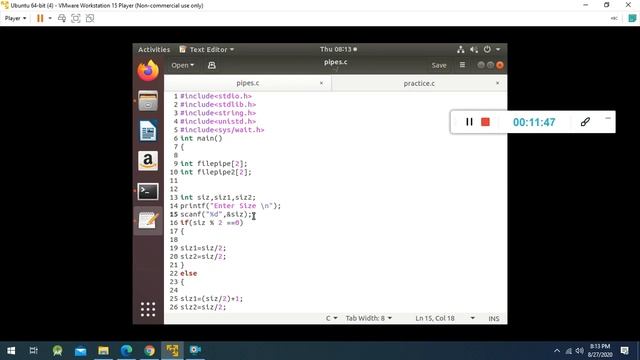640x360 pixels.
Task: Click the new document icon beside Open
Action: click(211, 65)
